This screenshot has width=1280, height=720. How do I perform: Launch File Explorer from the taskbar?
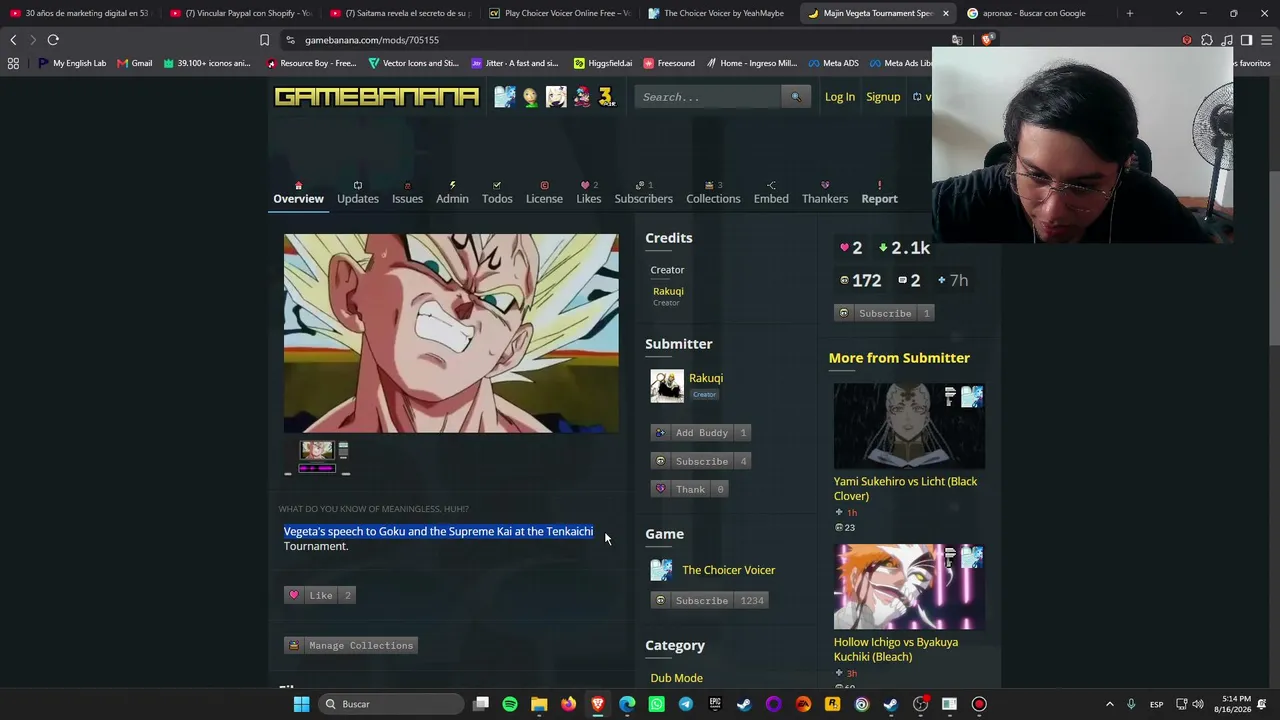coord(539,704)
